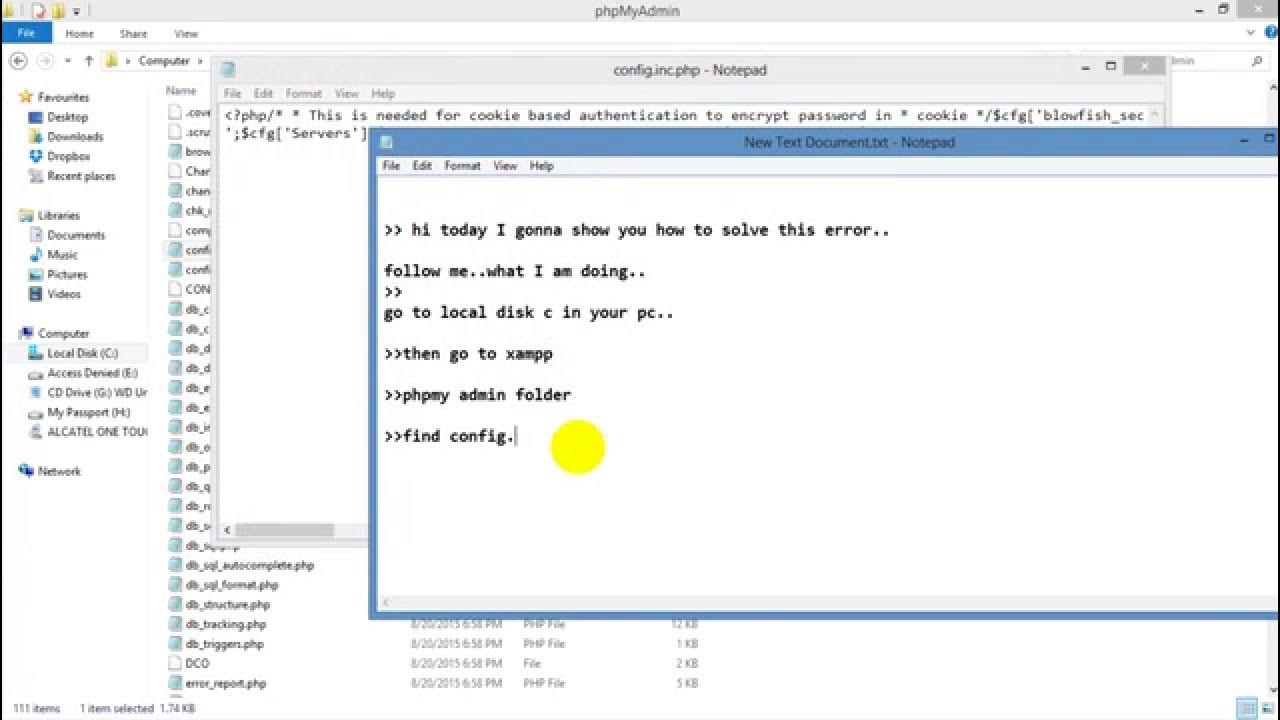1280x720 pixels.
Task: Open the File tab in Explorer ribbon
Action: 26,33
